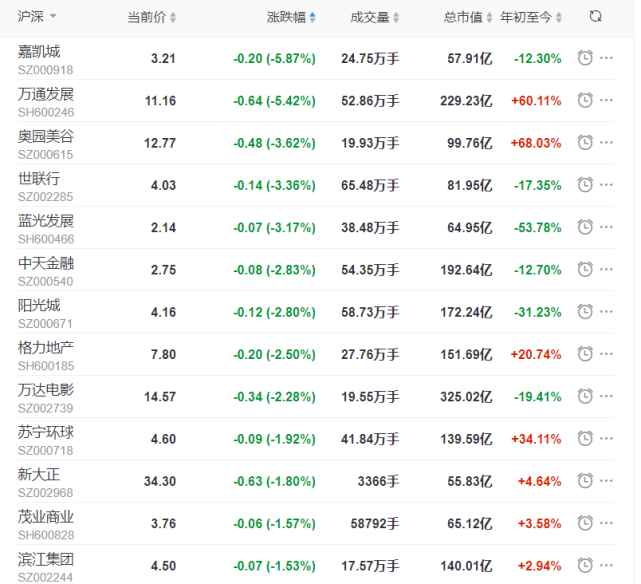Open stock 万达电影 SZ002739

pos(46,398)
